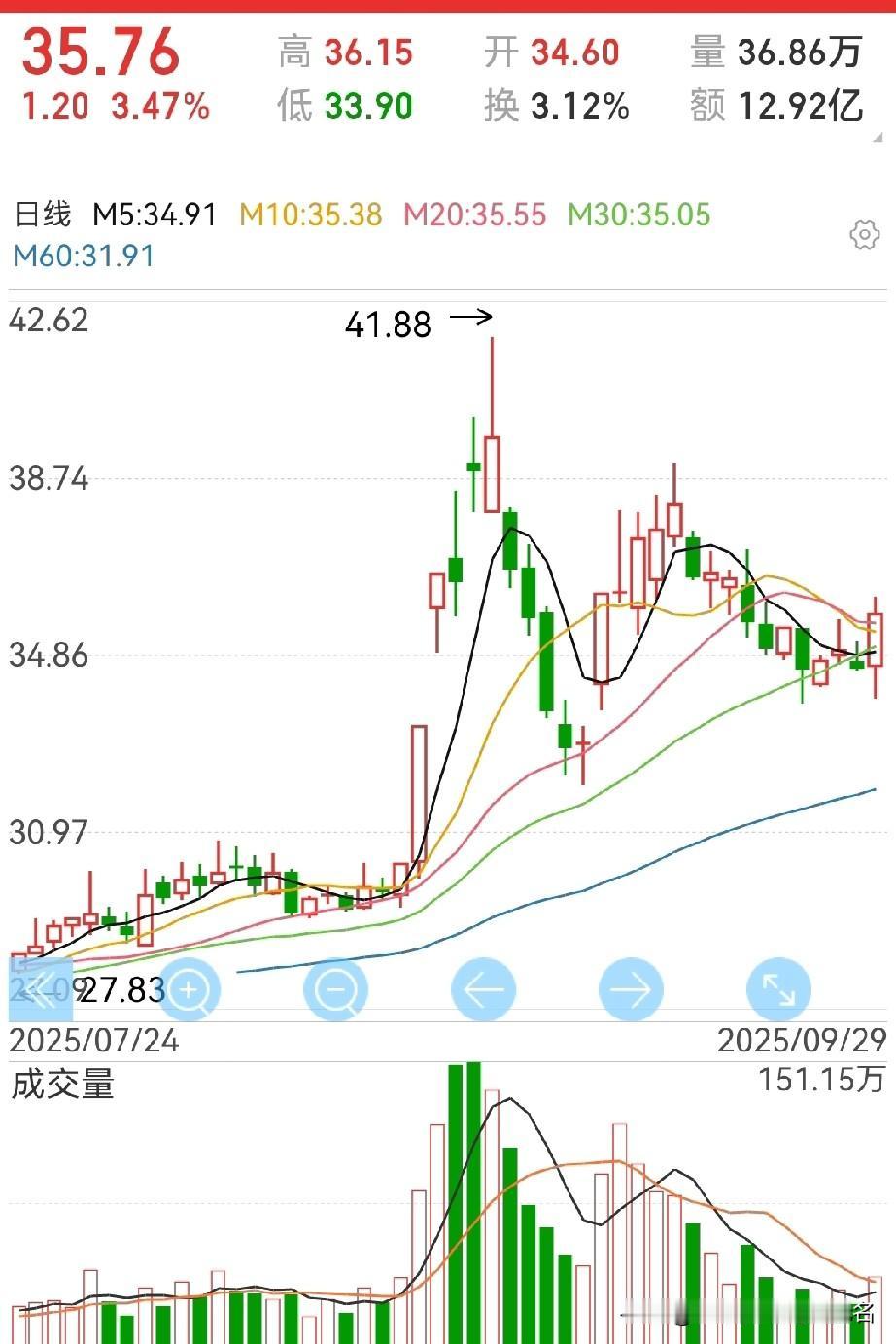
Task: Shift chart right with the right arrow
Action: point(631,990)
